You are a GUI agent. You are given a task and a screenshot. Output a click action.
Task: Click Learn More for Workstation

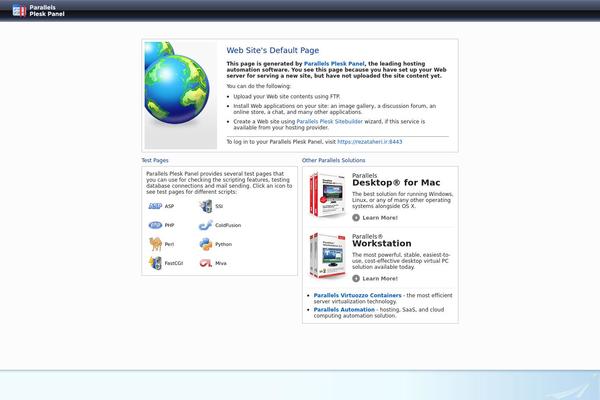[x=380, y=279]
